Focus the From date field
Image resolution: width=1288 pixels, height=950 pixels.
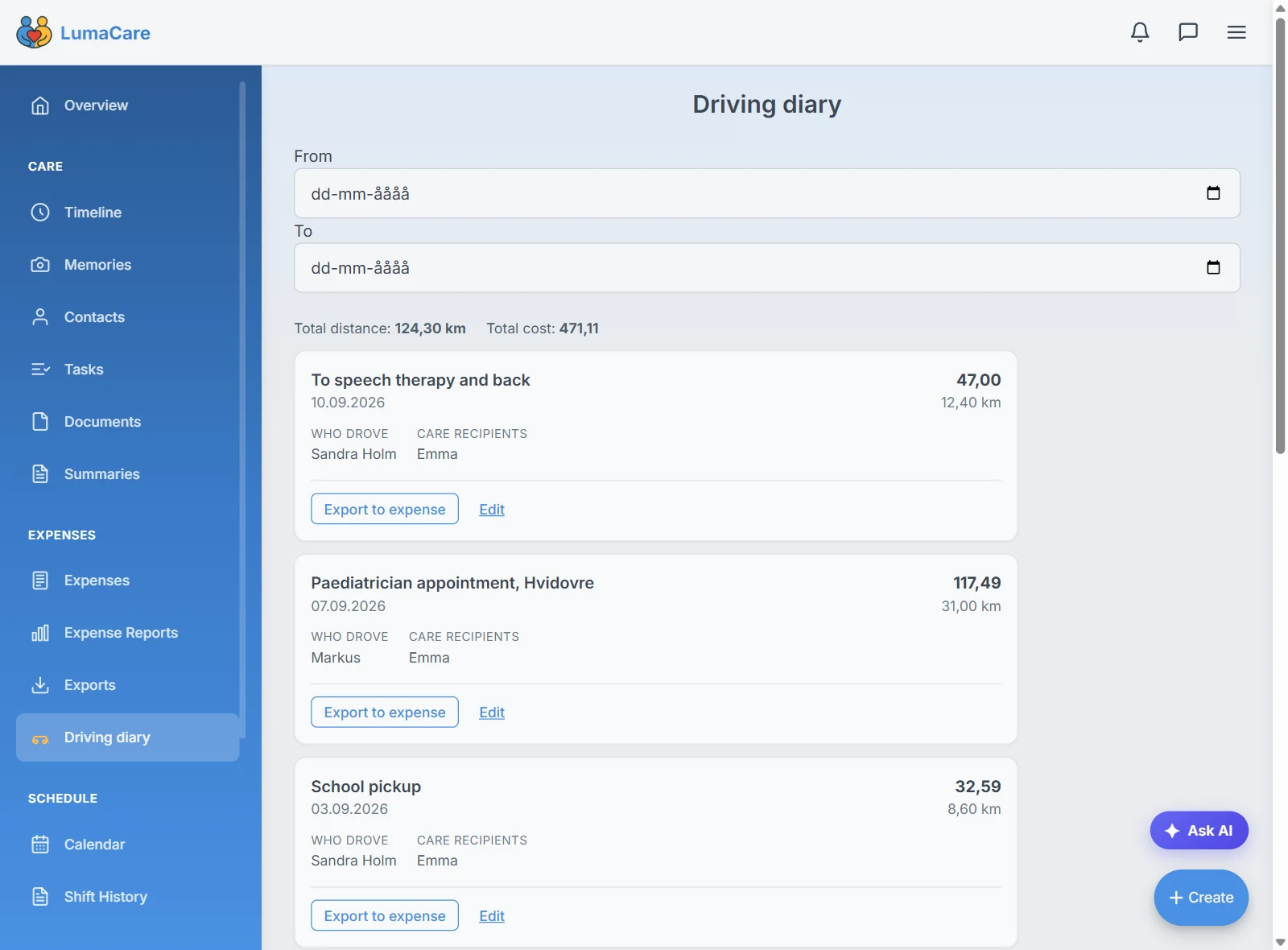766,193
